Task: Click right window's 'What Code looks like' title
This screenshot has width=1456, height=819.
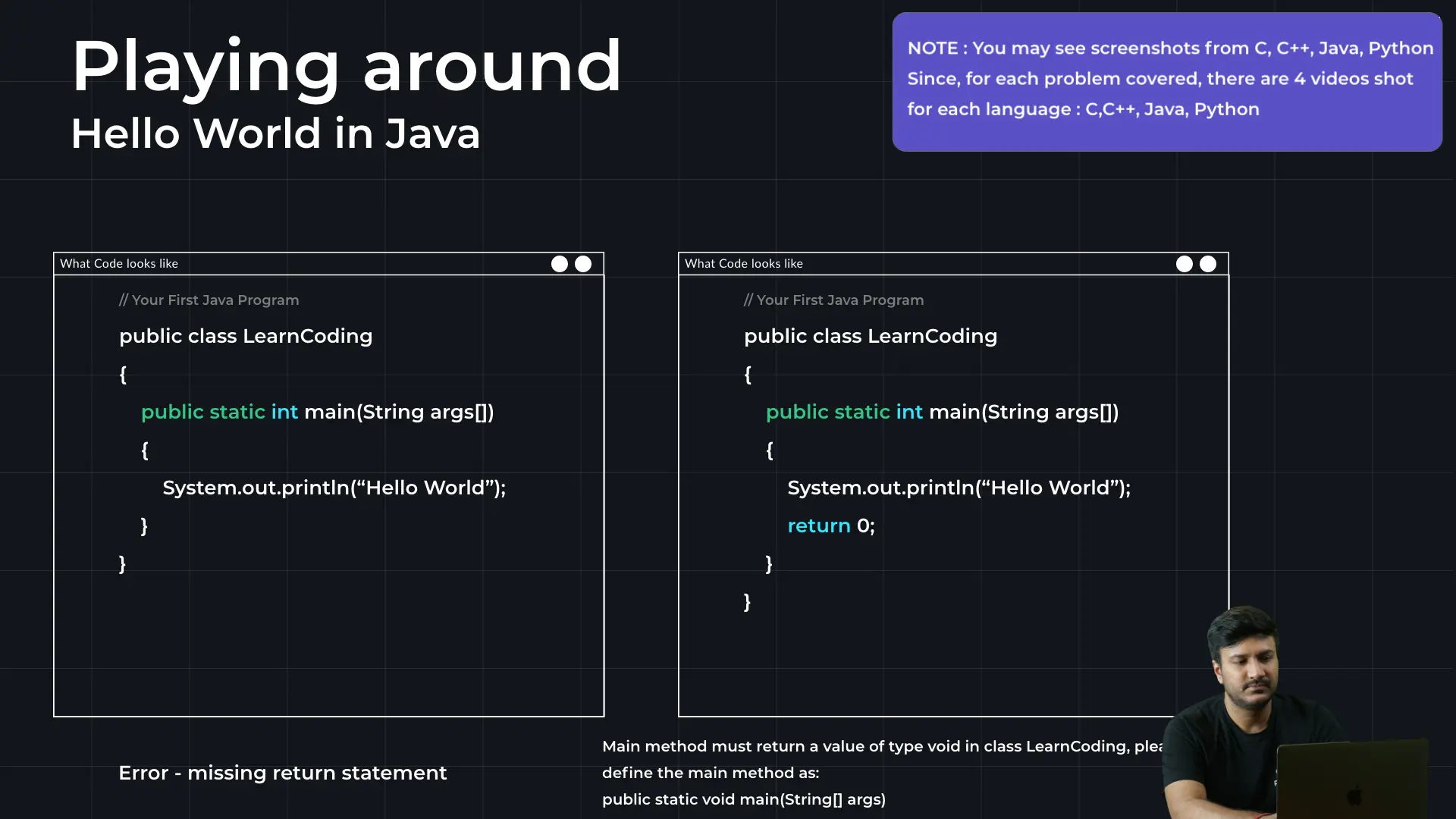Action: [743, 264]
